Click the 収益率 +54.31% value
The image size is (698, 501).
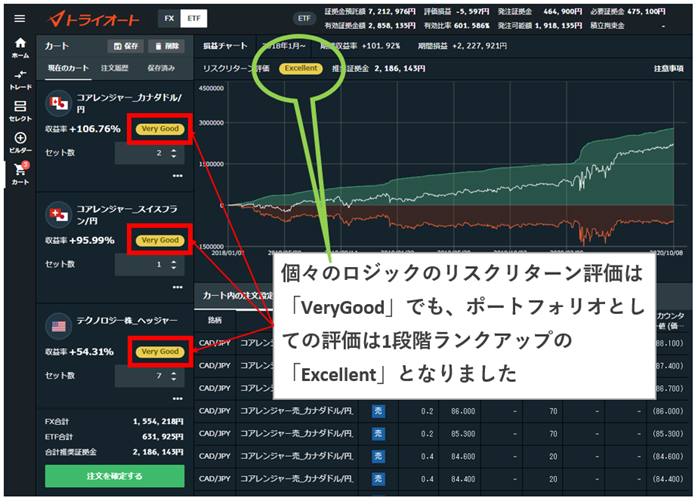pos(91,351)
